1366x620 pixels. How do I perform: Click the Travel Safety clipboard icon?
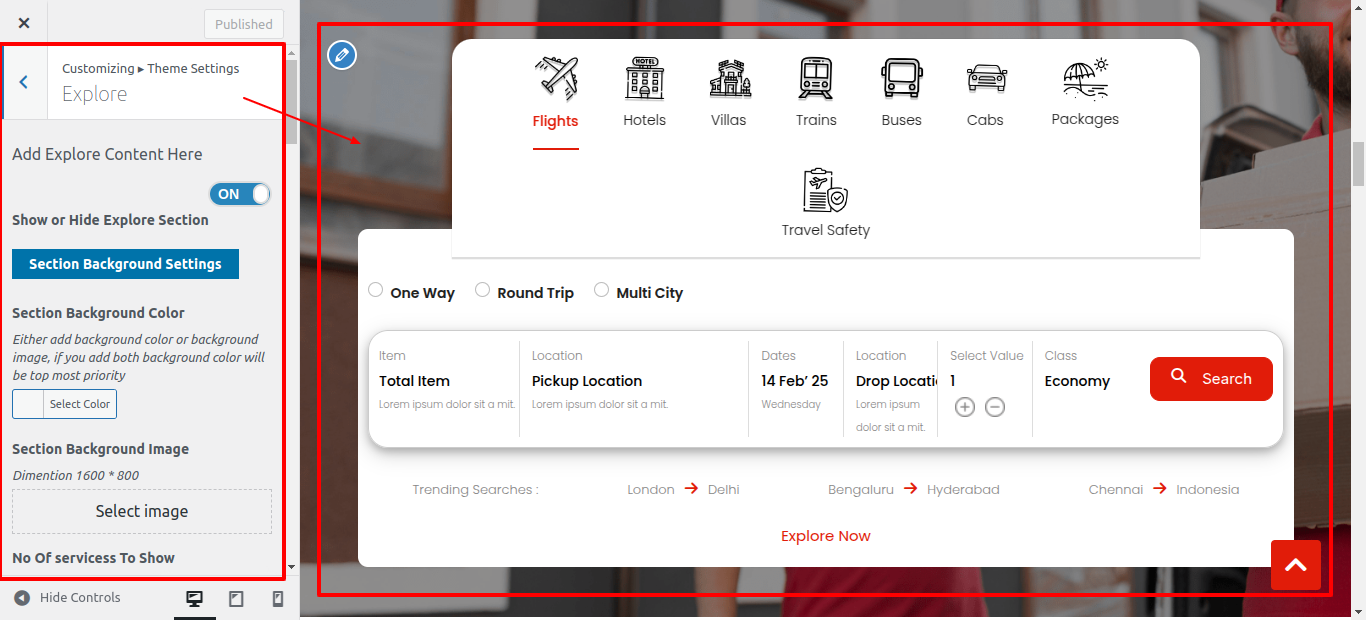tap(825, 190)
